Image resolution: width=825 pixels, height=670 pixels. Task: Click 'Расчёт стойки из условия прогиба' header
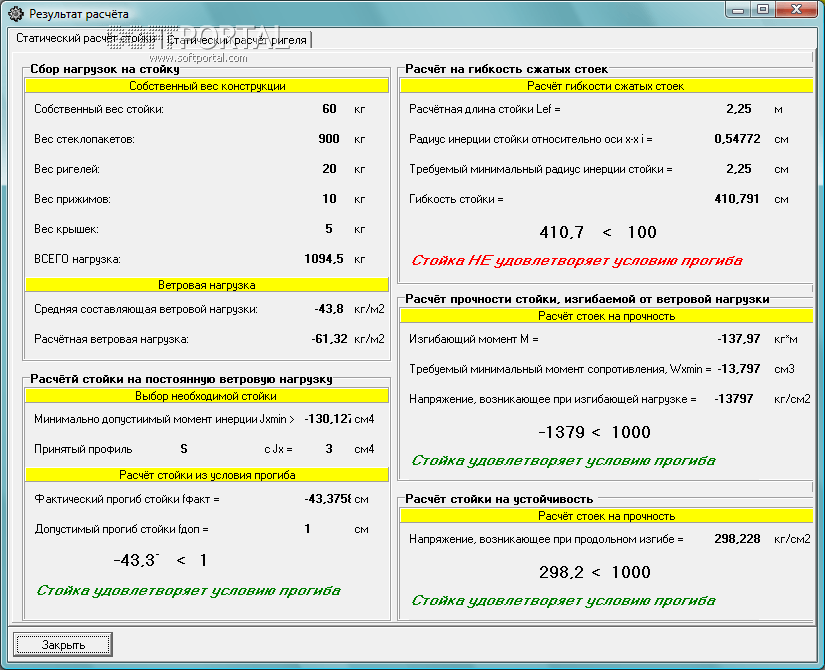pos(207,475)
